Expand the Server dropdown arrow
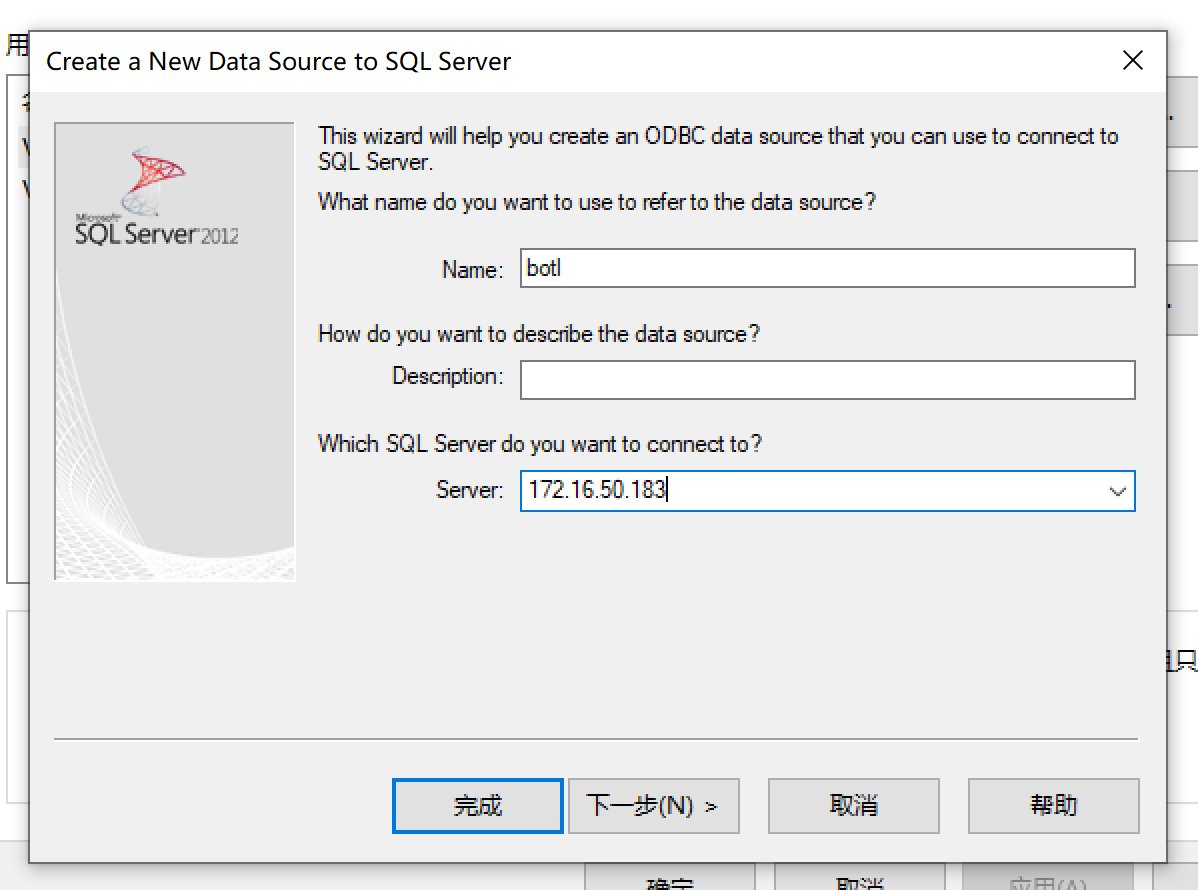Viewport: 1198px width, 890px height. (1117, 491)
